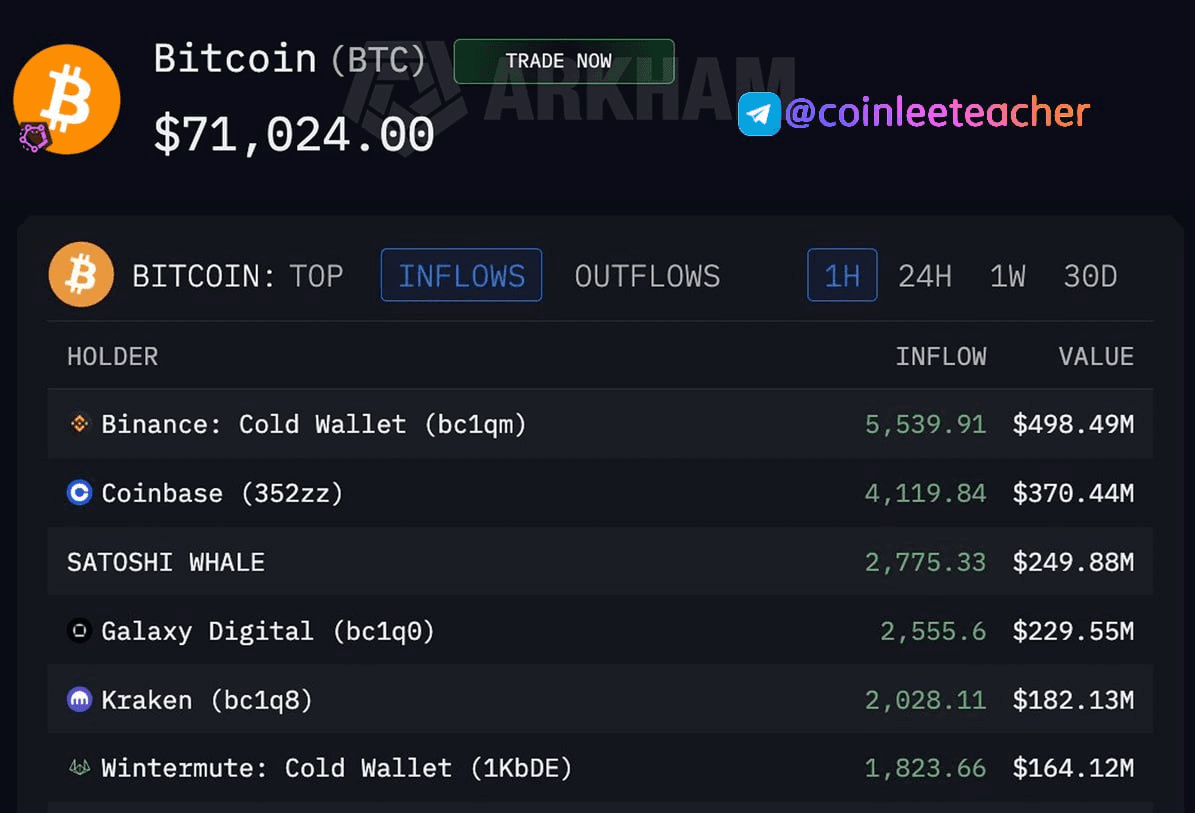The width and height of the screenshot is (1195, 813).
Task: Open the SATOSHI WHALE holder entry
Action: 166,562
